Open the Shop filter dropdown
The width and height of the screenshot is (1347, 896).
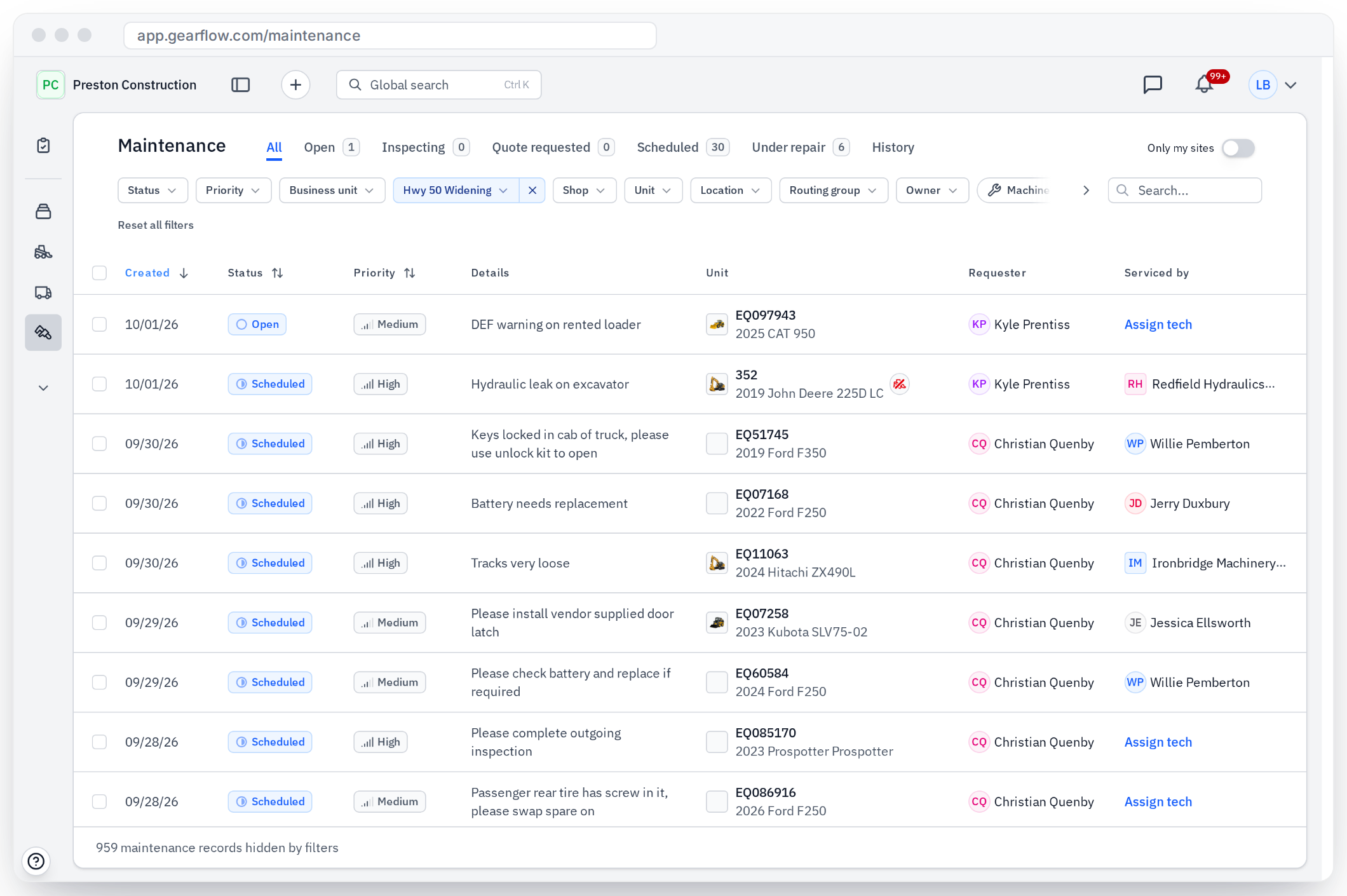(584, 190)
